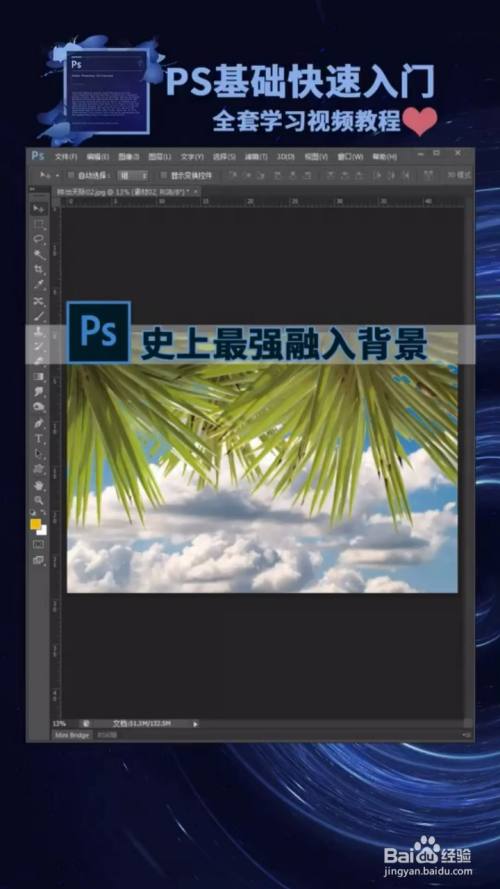This screenshot has height=889, width=500.
Task: Select the Brush tool
Action: coord(39,316)
